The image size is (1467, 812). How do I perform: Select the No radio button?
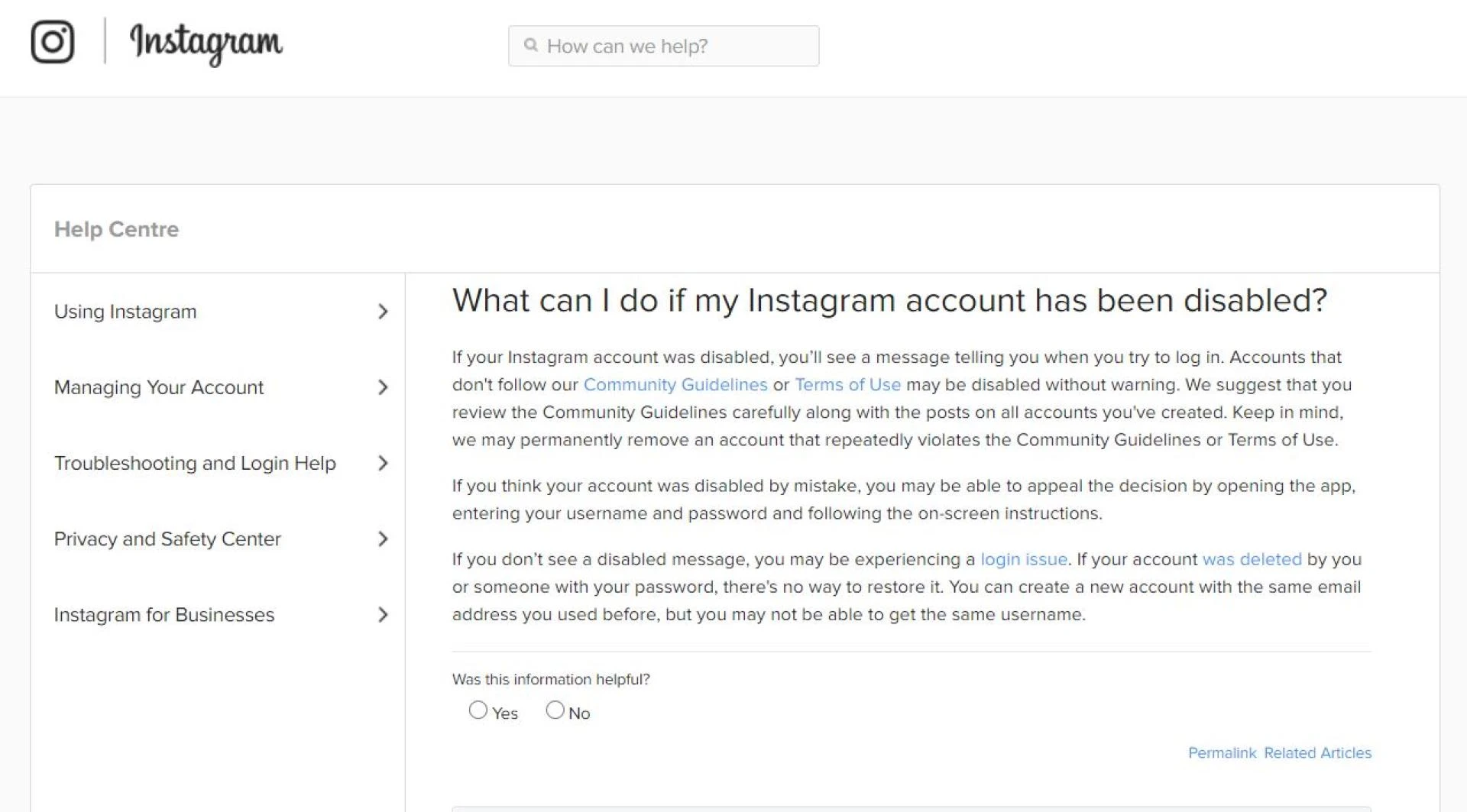[555, 710]
